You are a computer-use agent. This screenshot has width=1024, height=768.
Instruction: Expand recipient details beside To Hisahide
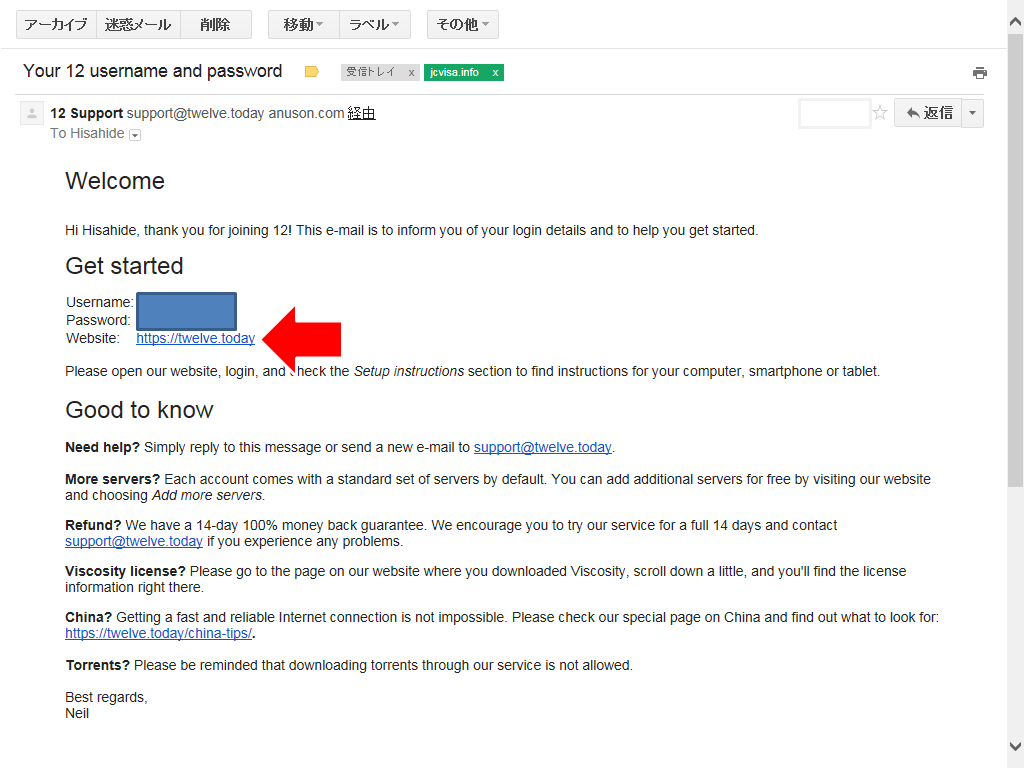click(x=135, y=135)
